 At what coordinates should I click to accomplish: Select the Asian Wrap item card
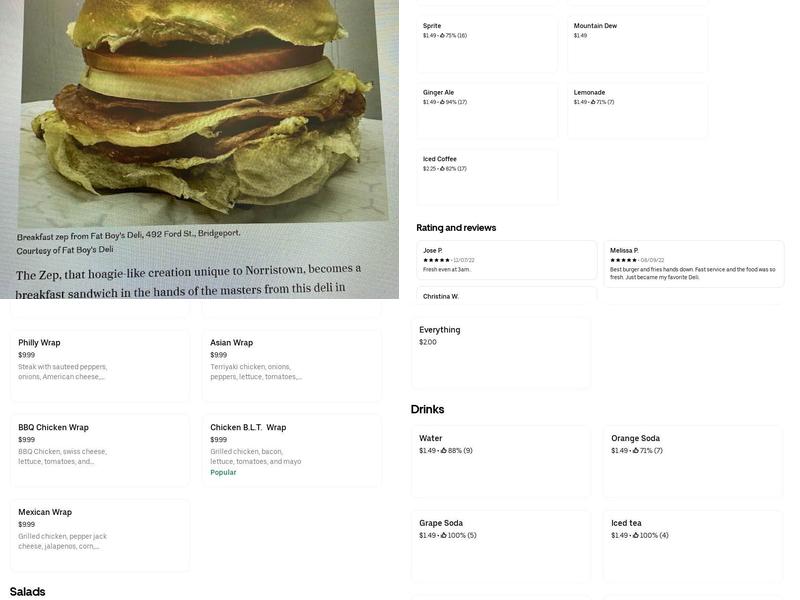(x=292, y=365)
